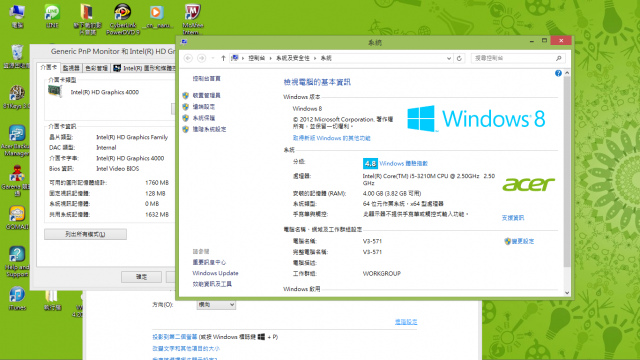
Task: Refresh the System window address bar
Action: (x=459, y=58)
